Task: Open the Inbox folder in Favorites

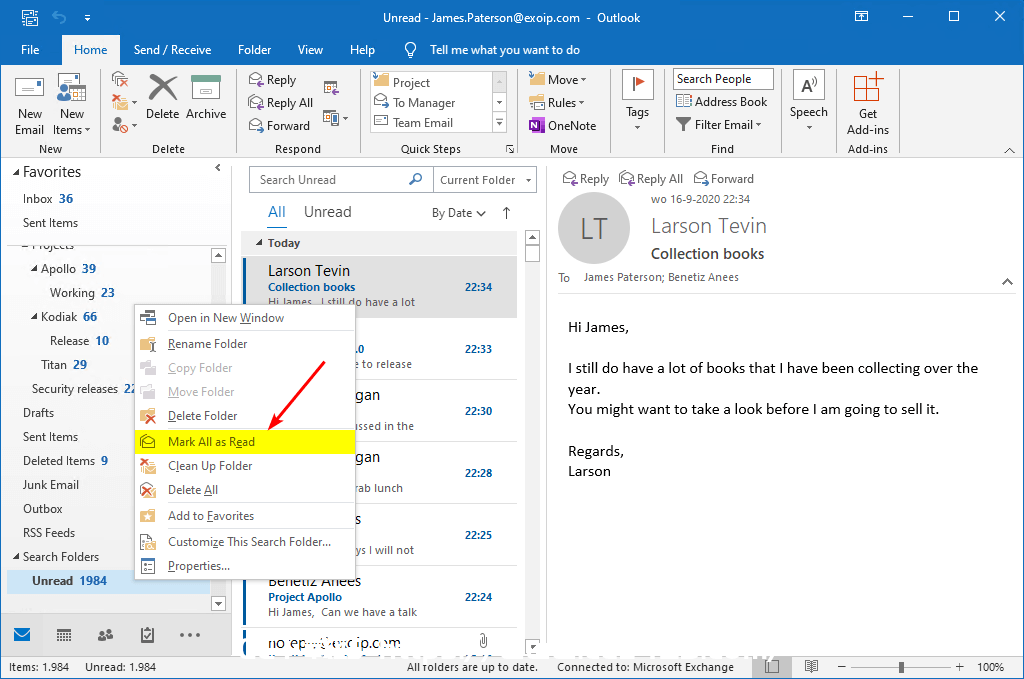Action: click(x=48, y=198)
